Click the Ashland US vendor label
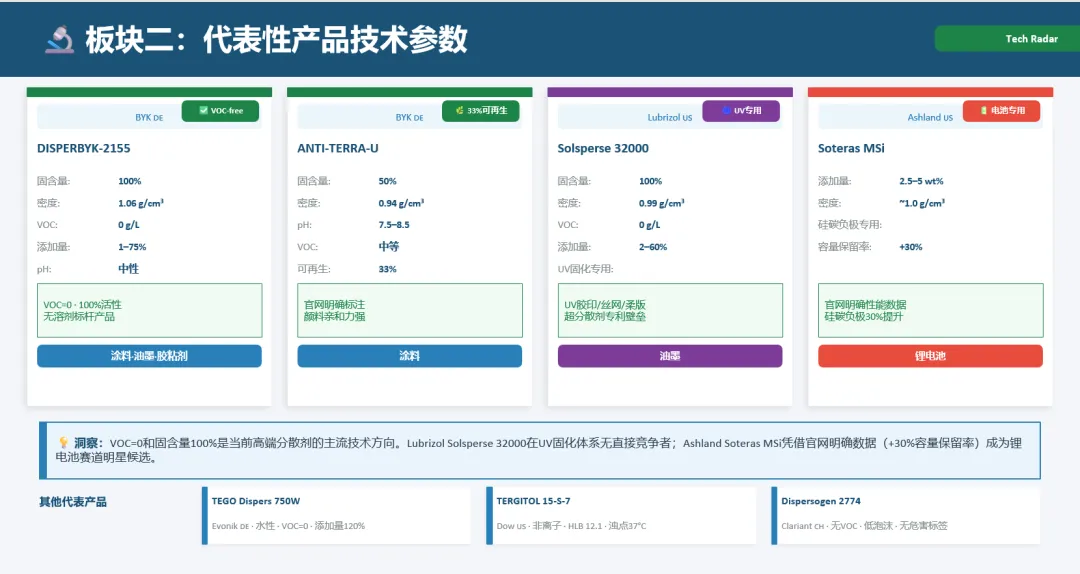 (930, 118)
